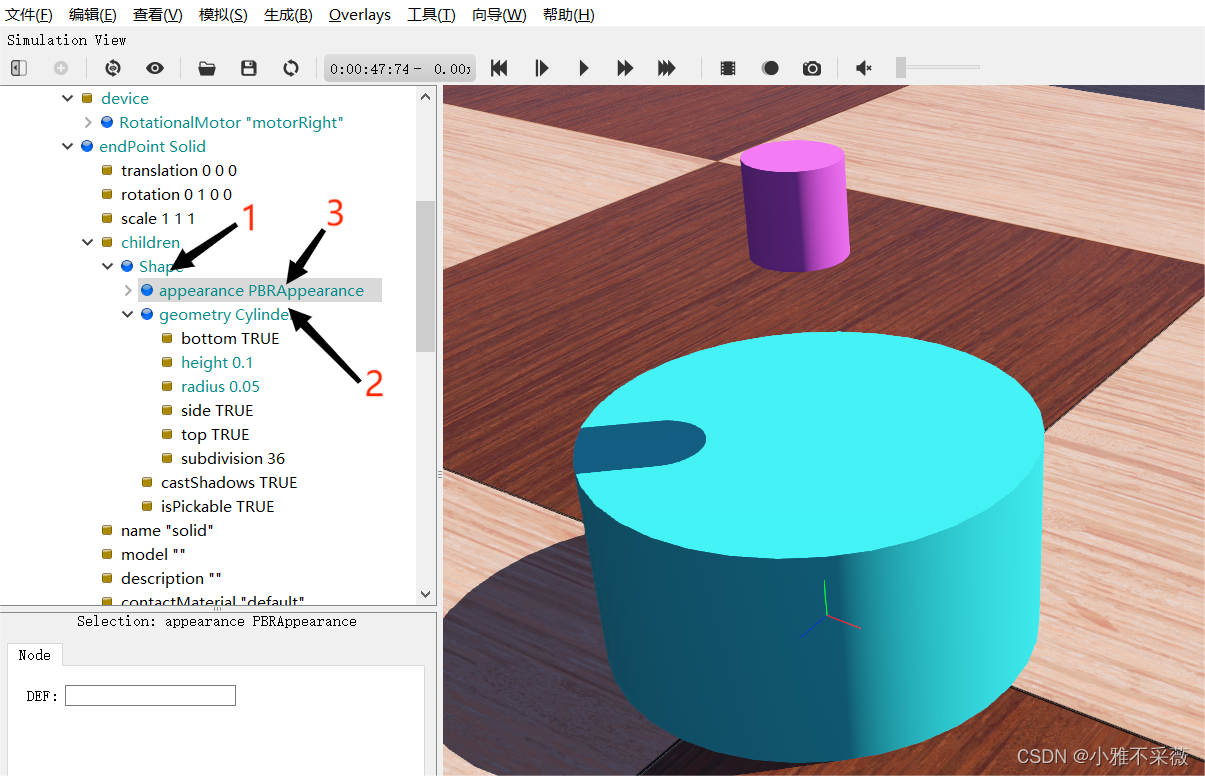Open the Overlays menu

[360, 15]
